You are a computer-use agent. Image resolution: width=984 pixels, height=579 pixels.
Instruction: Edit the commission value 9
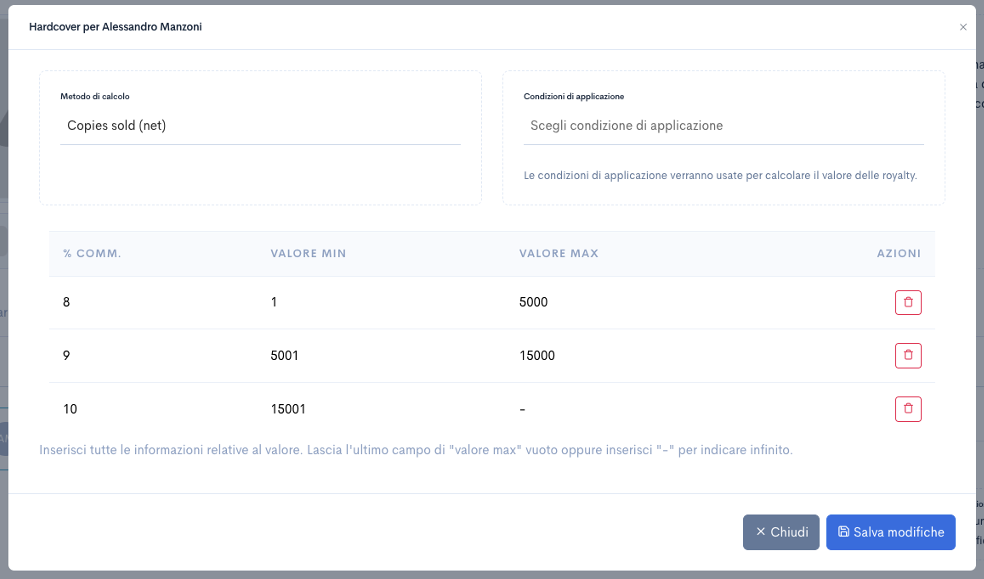point(67,356)
